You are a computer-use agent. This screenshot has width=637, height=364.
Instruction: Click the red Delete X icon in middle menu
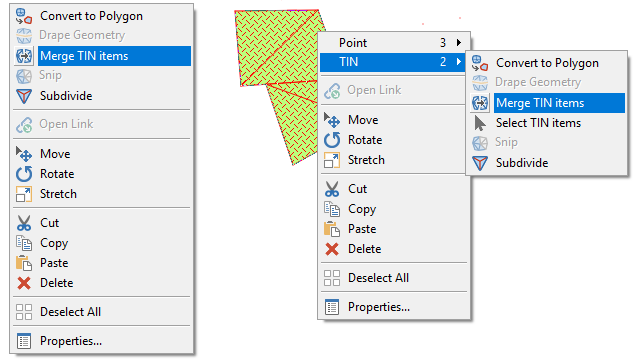(x=332, y=249)
